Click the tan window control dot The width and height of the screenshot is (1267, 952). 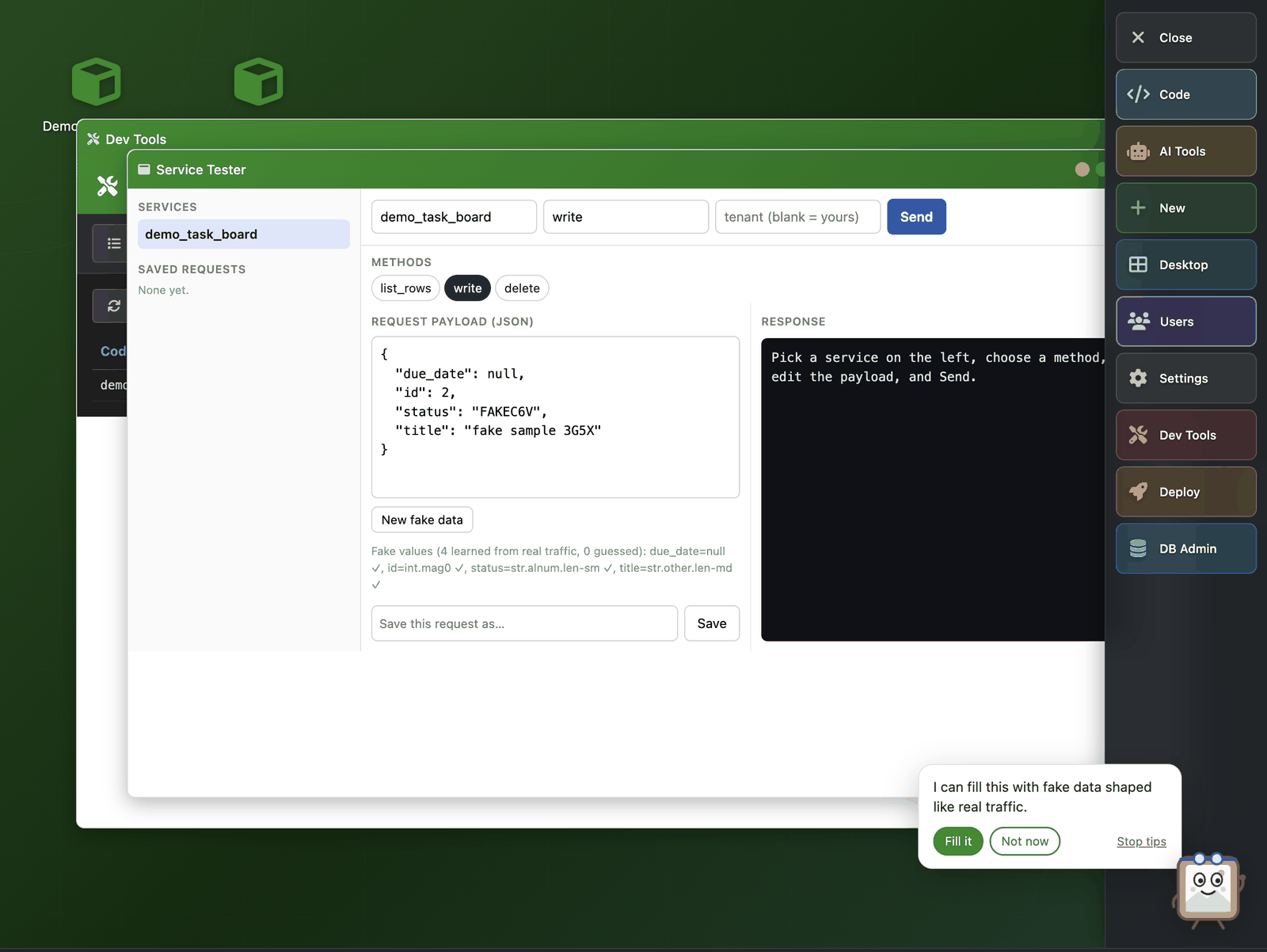point(1082,169)
